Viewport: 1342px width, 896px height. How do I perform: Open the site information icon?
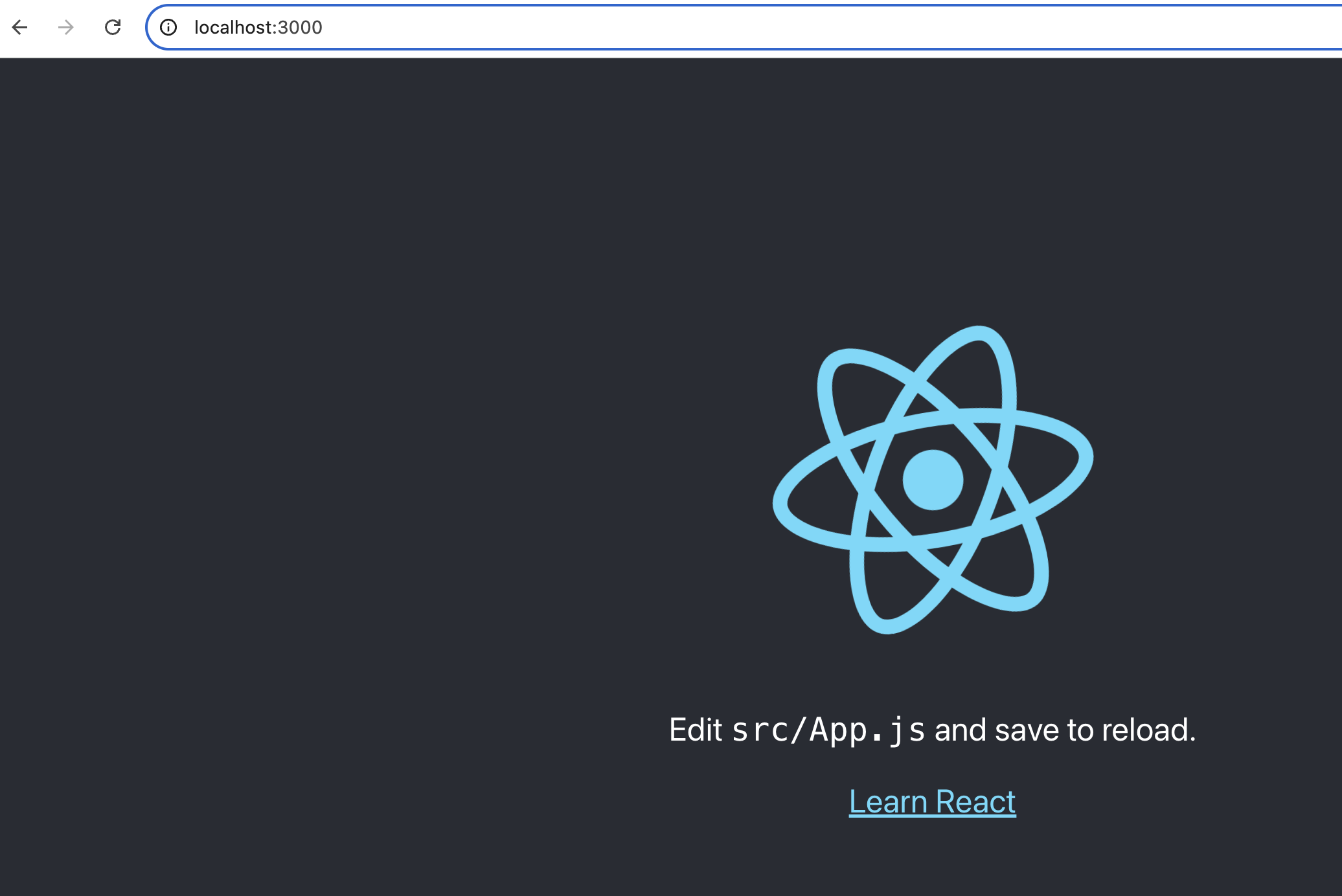(168, 27)
